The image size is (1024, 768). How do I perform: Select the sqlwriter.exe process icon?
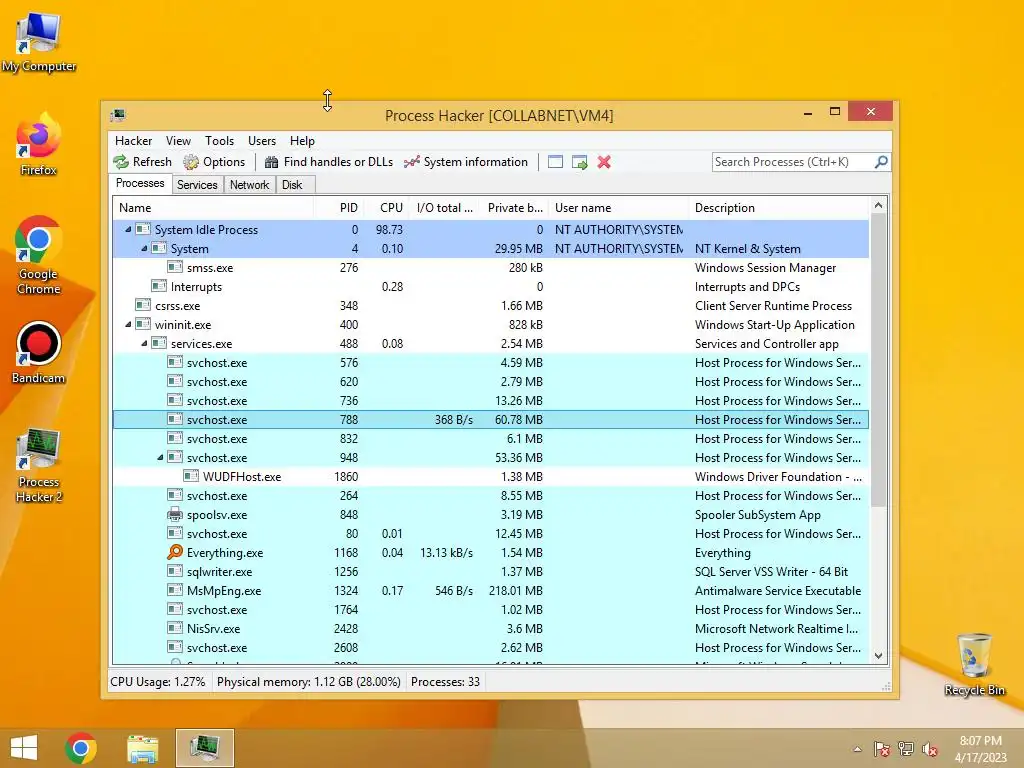(x=175, y=571)
